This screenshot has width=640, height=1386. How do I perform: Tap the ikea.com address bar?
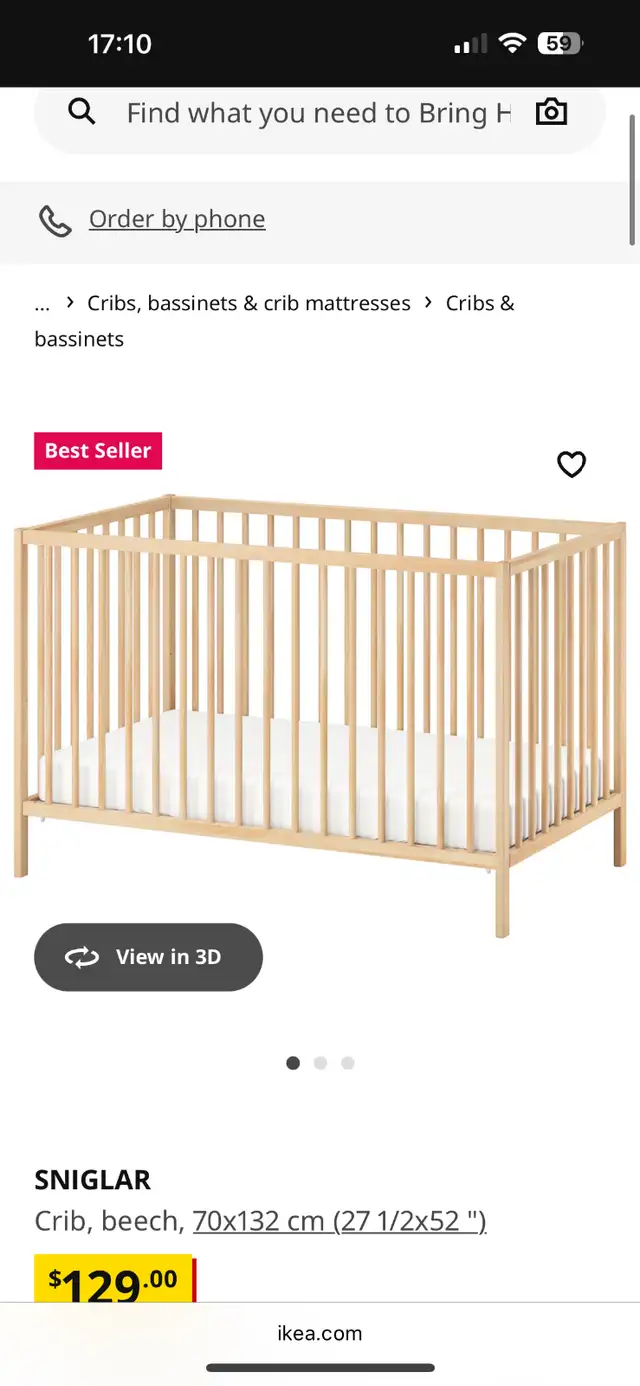pos(320,1333)
